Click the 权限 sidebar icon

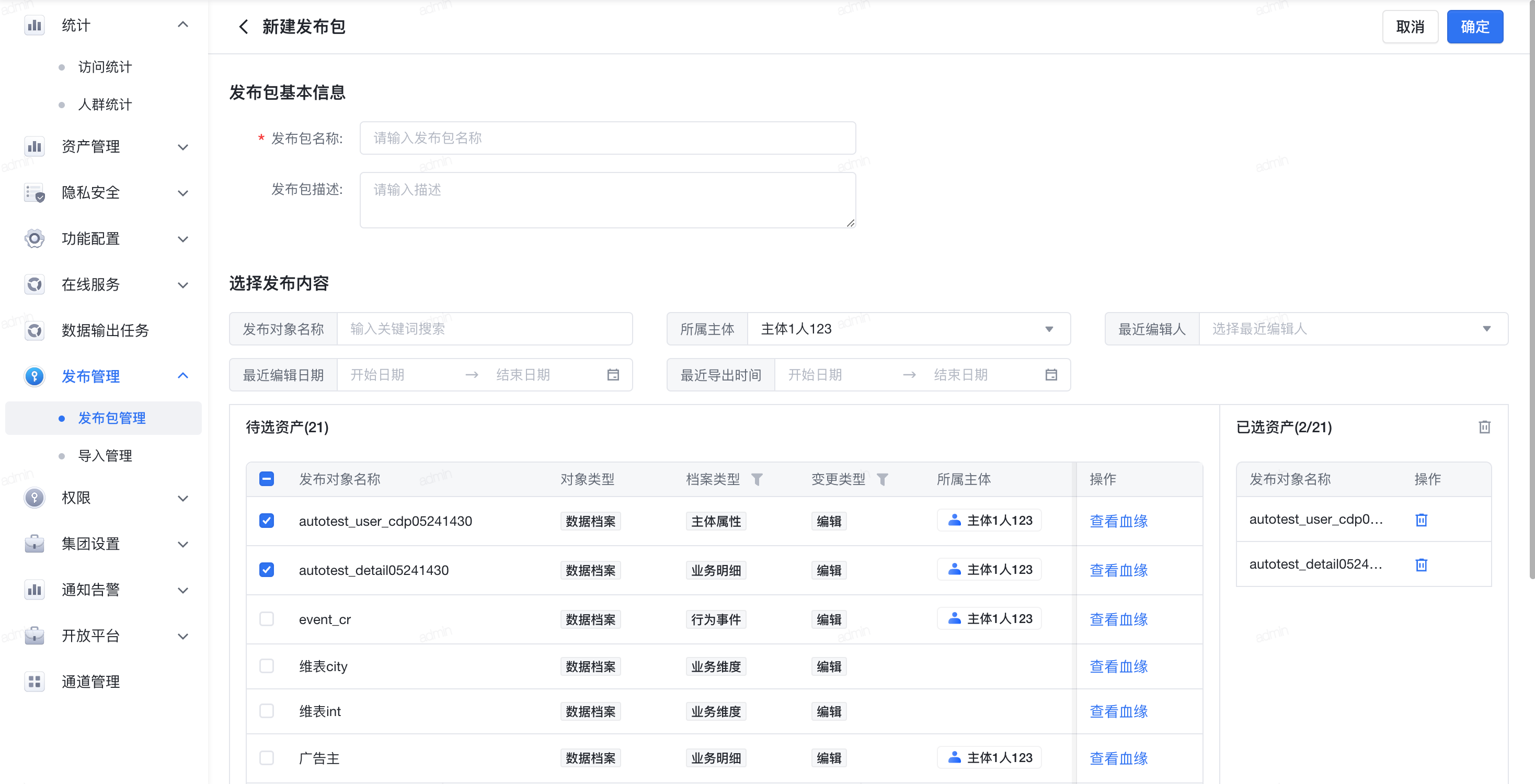click(35, 498)
